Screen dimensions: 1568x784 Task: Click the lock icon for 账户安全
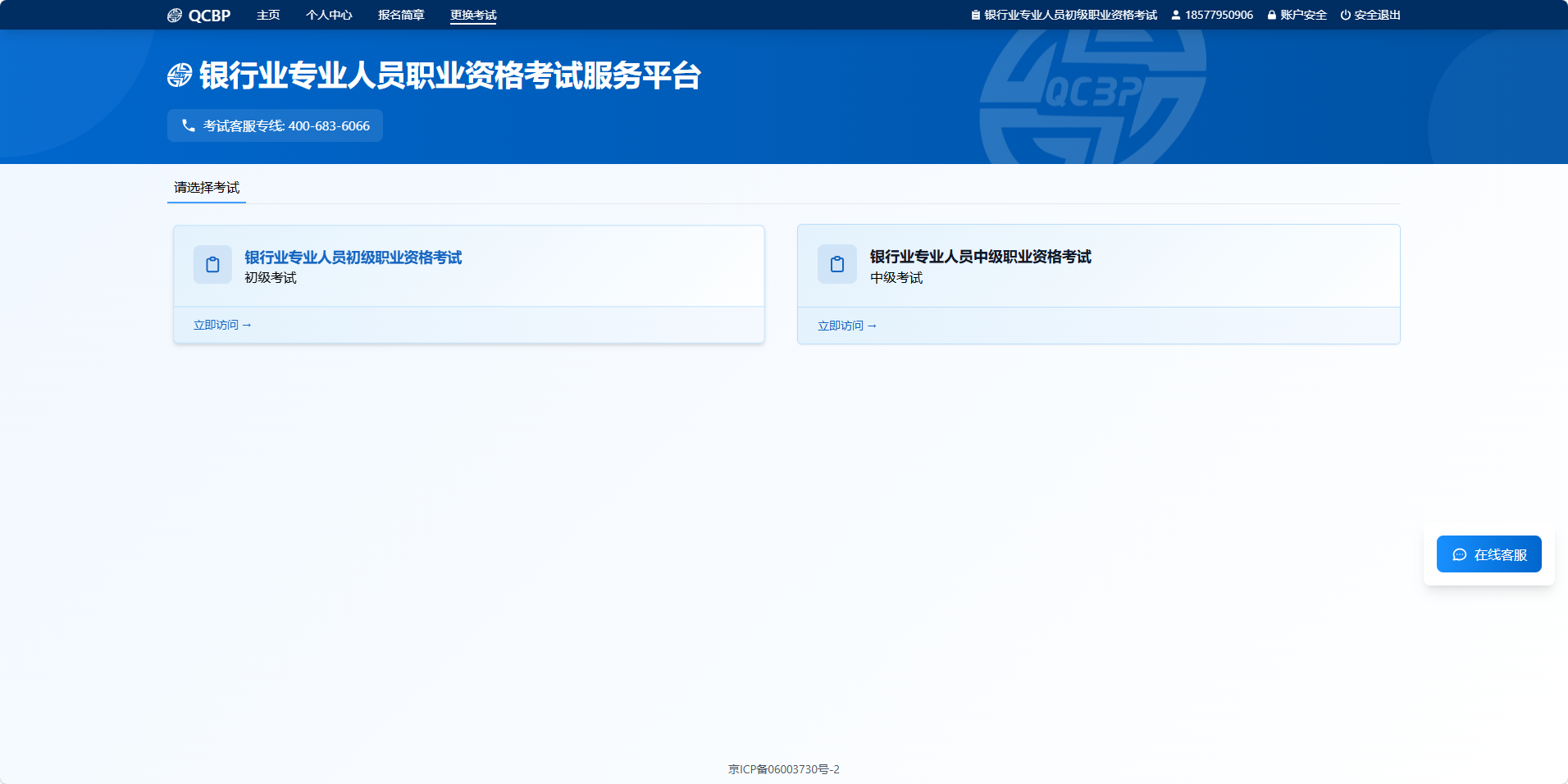point(1272,15)
